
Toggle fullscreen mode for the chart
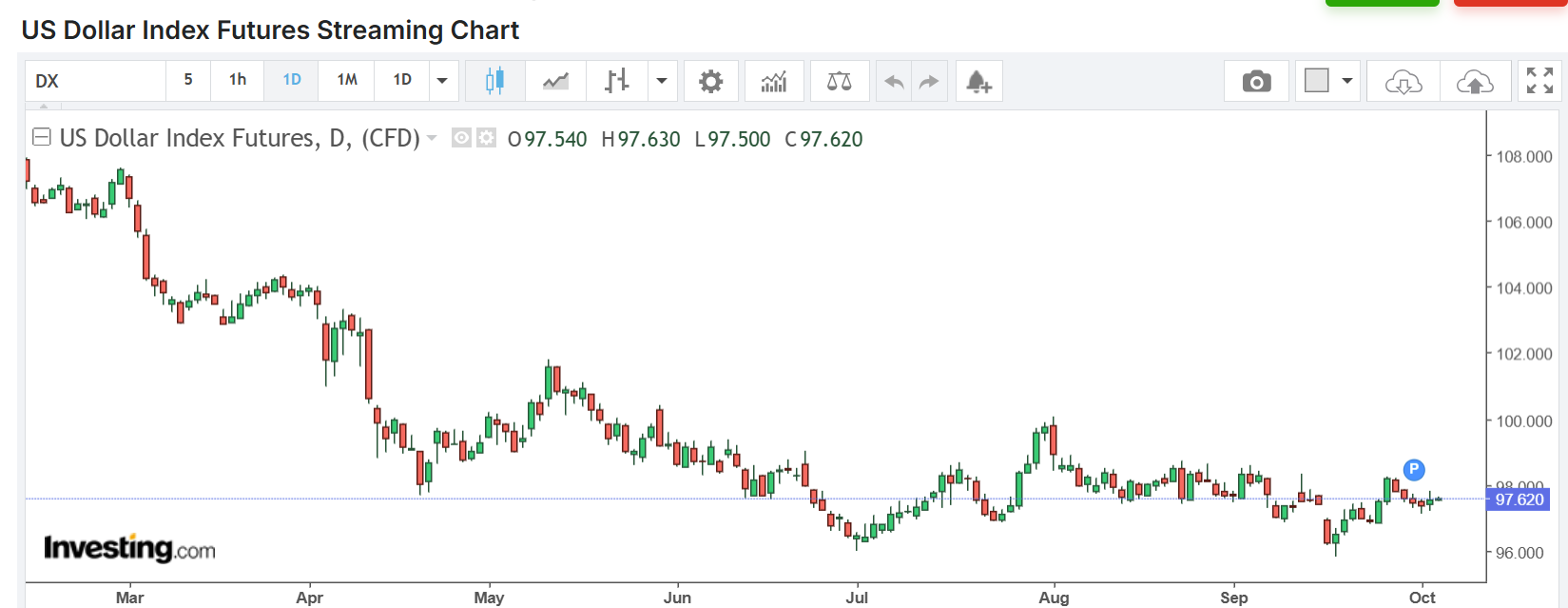coord(1539,81)
